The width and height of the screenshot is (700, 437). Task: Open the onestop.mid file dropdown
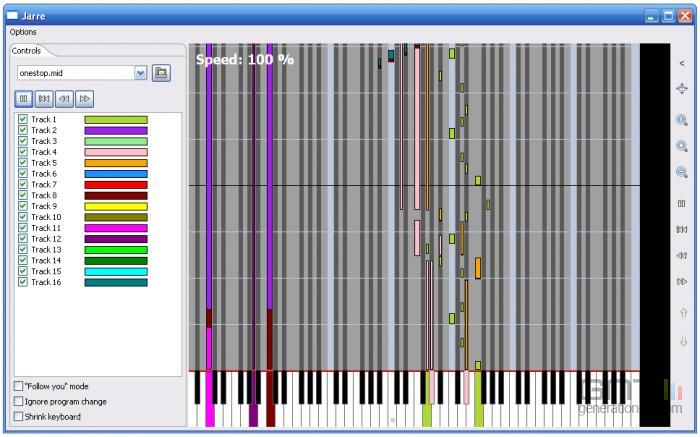pos(140,73)
